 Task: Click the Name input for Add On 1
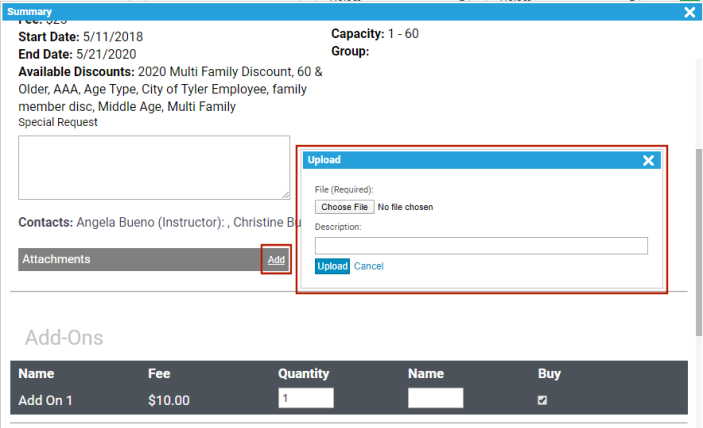pyautogui.click(x=435, y=398)
